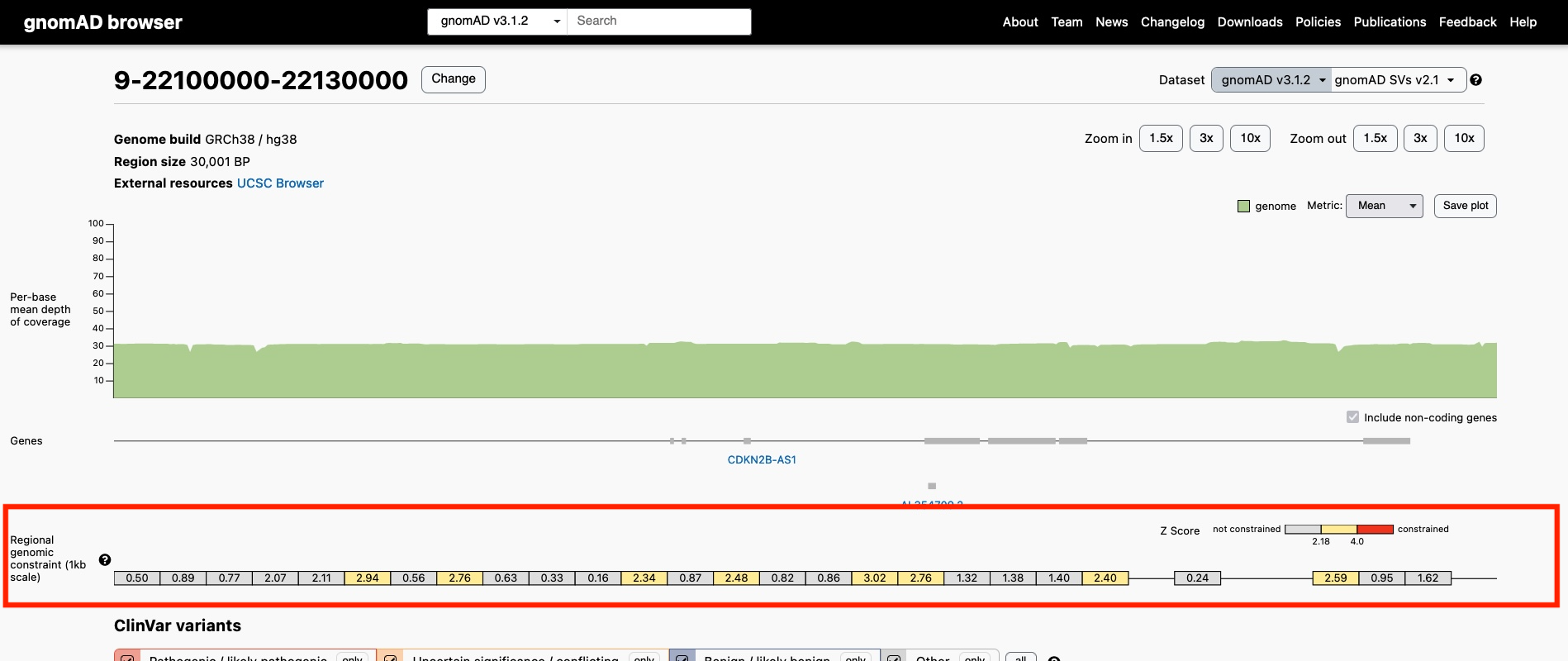Toggle Benign / likely benign checkbox
This screenshot has height=661, width=1568.
682,658
